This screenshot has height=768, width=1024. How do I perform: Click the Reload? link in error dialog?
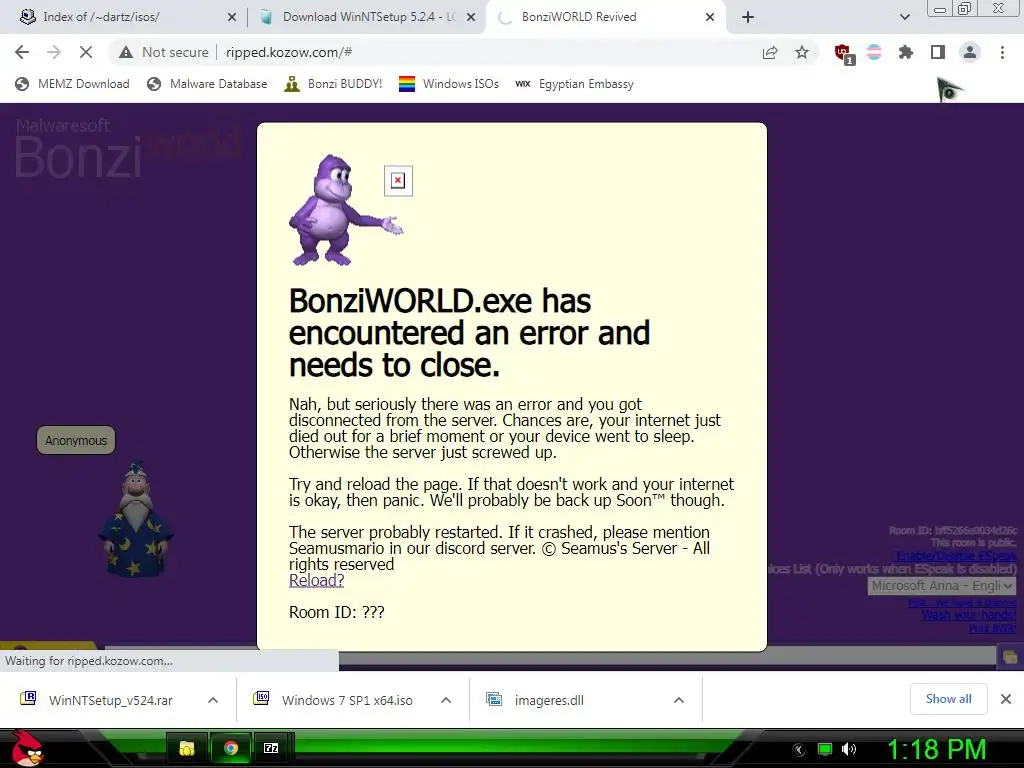click(x=316, y=580)
